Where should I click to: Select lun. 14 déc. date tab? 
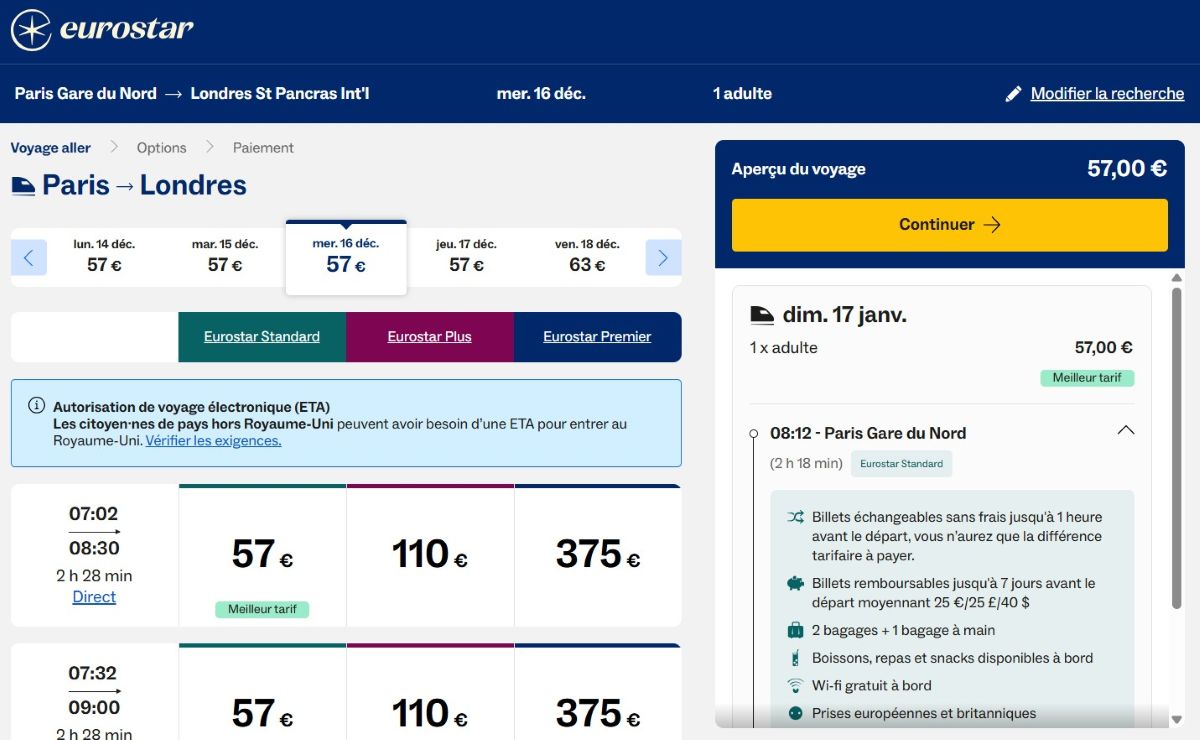pos(104,256)
